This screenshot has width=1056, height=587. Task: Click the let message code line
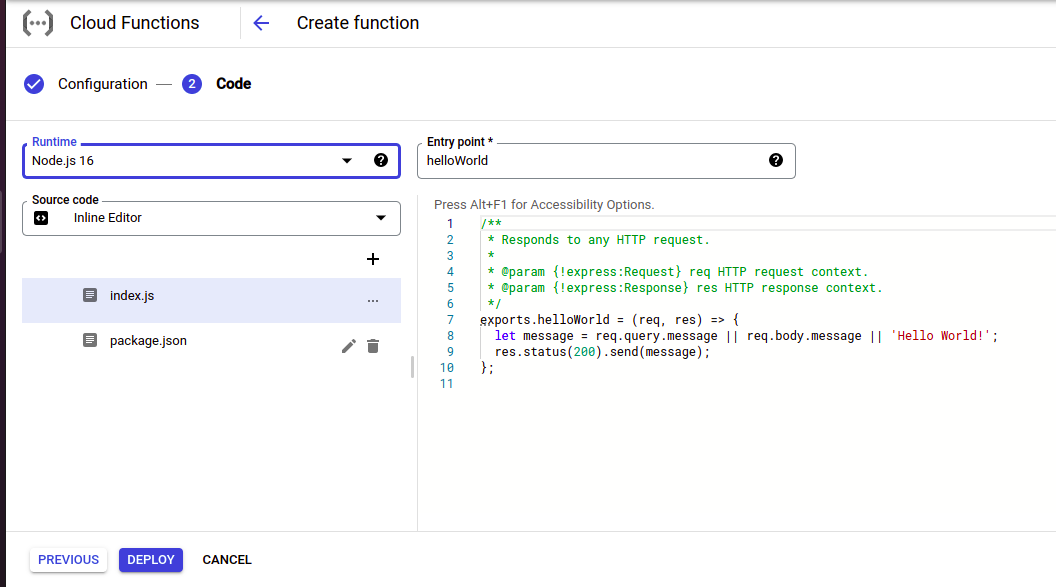point(746,336)
